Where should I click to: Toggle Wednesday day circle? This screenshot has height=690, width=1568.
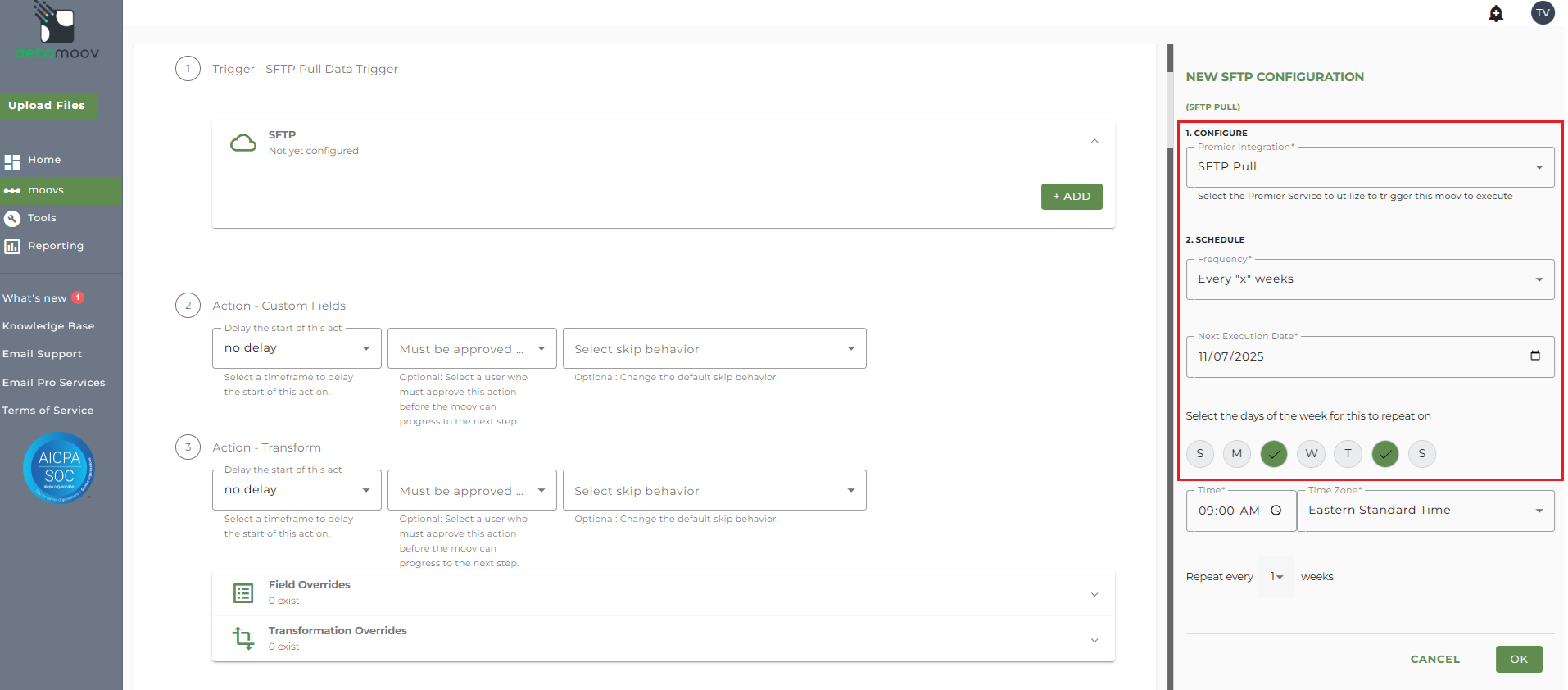point(1311,453)
